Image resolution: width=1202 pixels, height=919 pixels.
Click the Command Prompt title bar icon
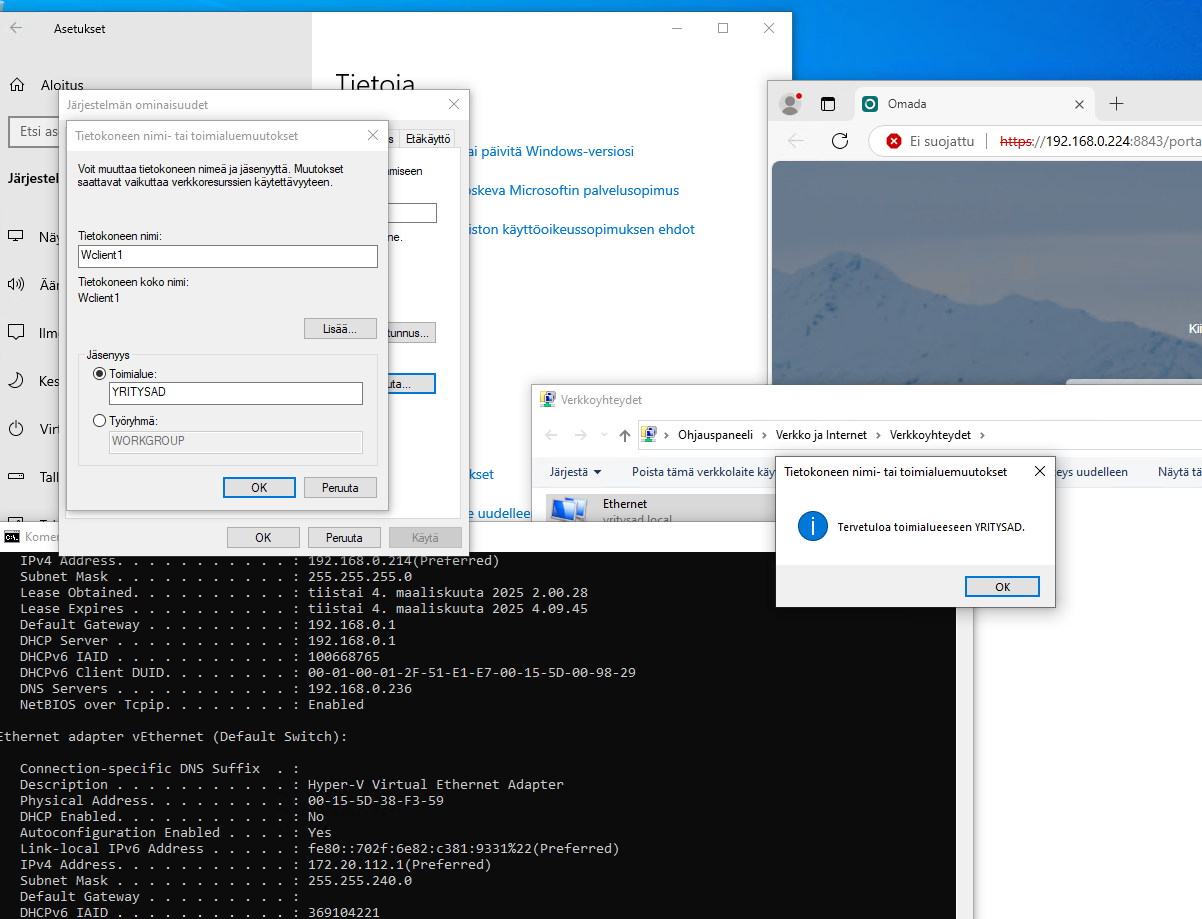[12, 537]
